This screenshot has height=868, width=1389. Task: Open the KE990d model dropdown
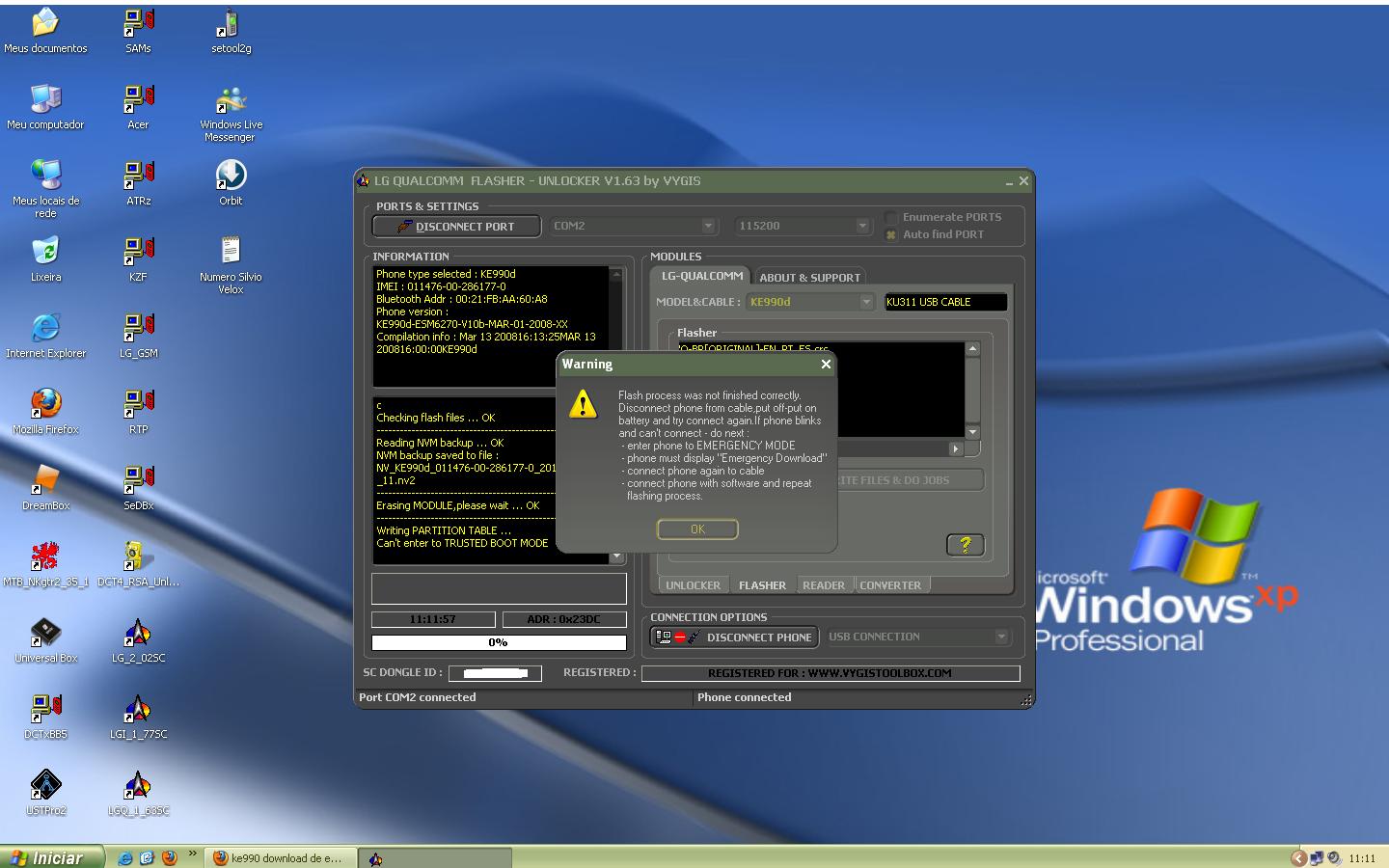[x=810, y=302]
